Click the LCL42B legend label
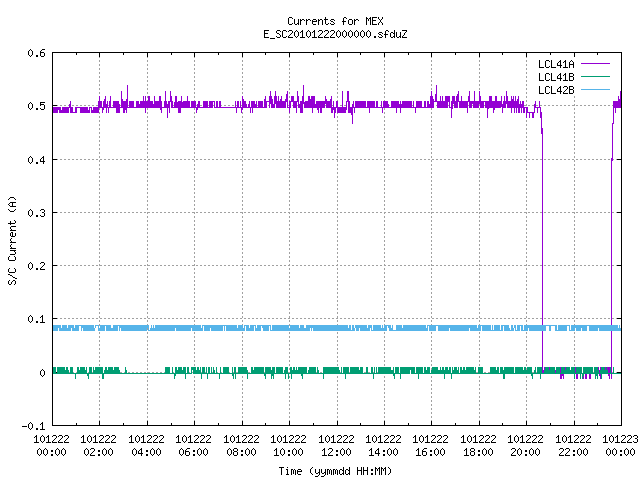The height and width of the screenshot is (480, 640). pos(556,90)
